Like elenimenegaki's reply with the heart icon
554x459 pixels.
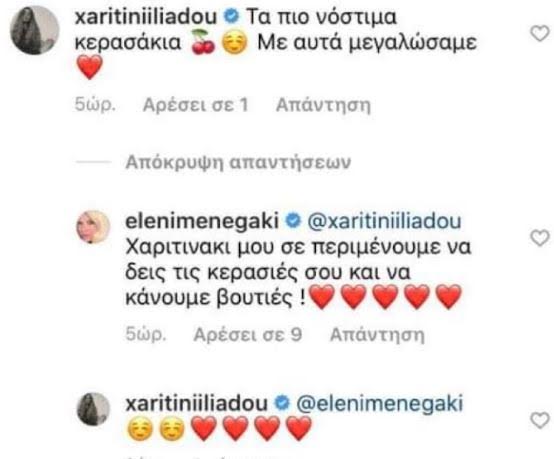(x=540, y=237)
